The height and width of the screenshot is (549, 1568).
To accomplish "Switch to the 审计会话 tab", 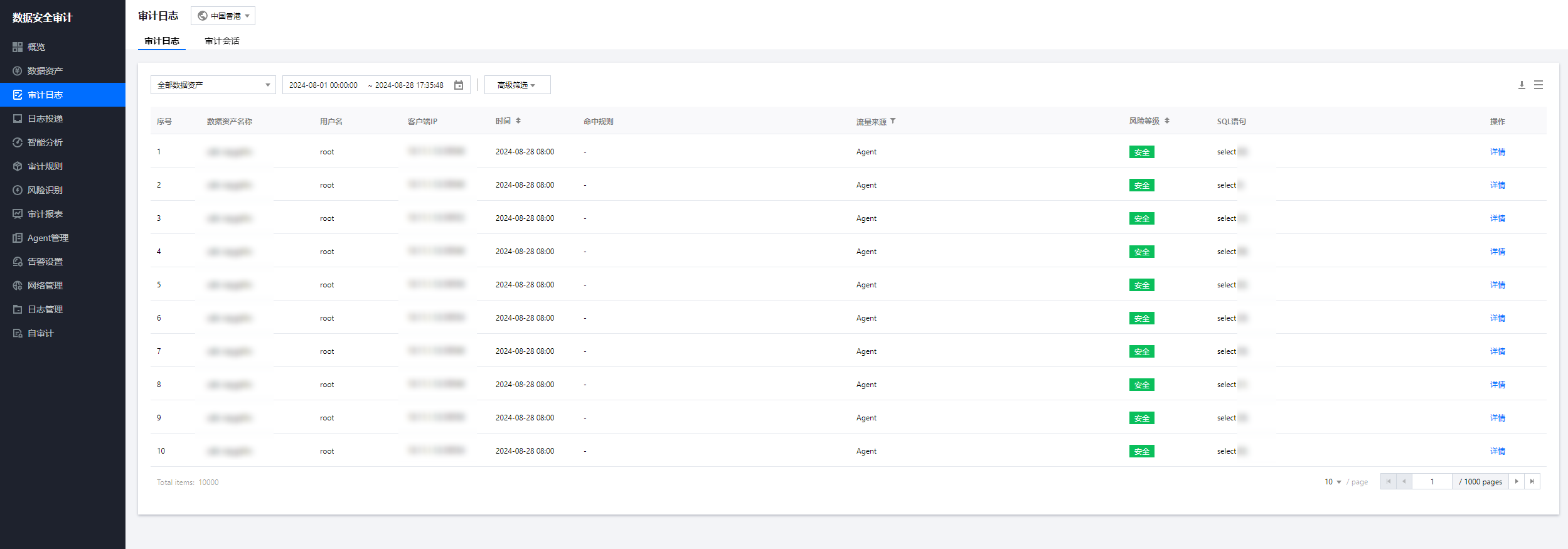I will (222, 41).
